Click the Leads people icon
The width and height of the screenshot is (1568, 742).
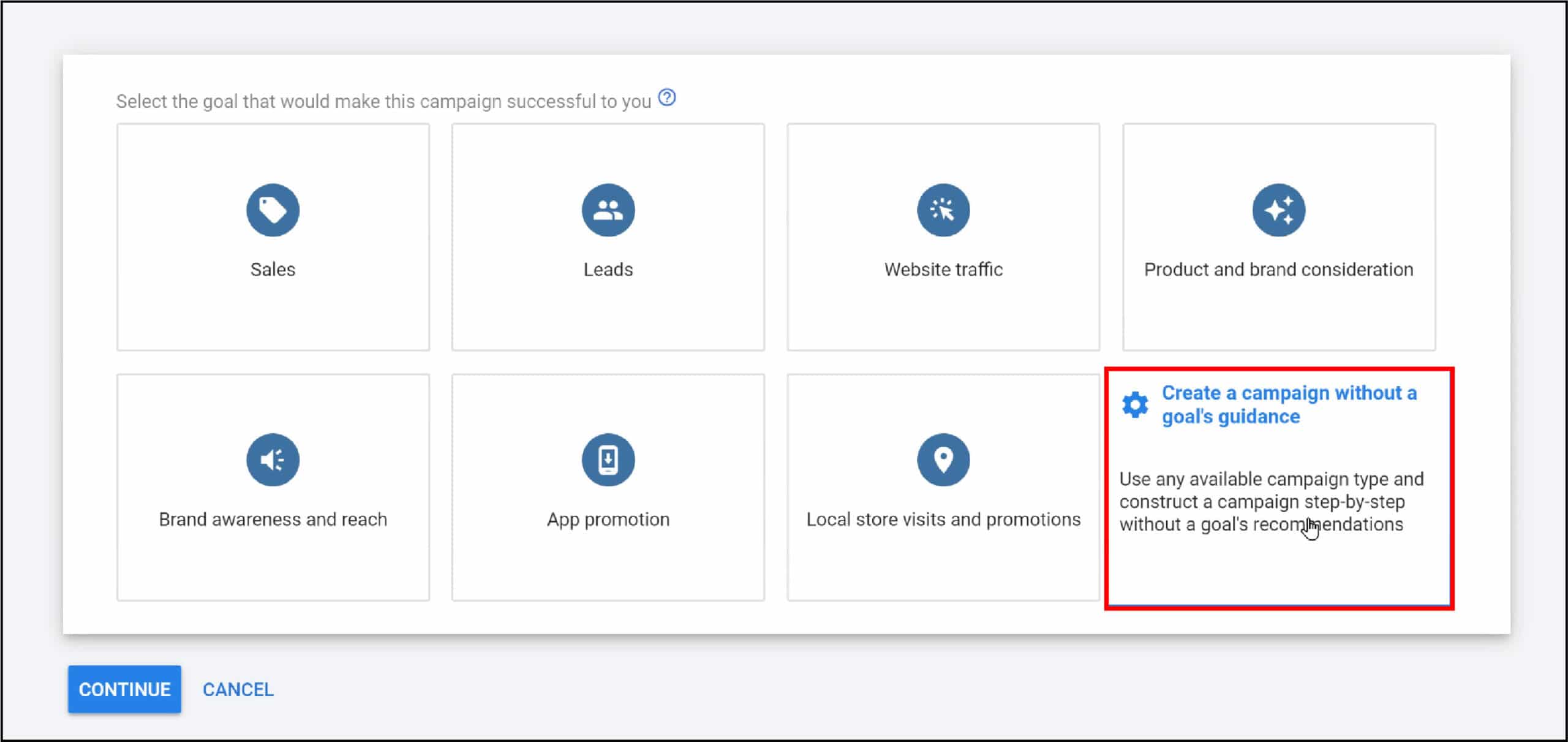pos(608,210)
